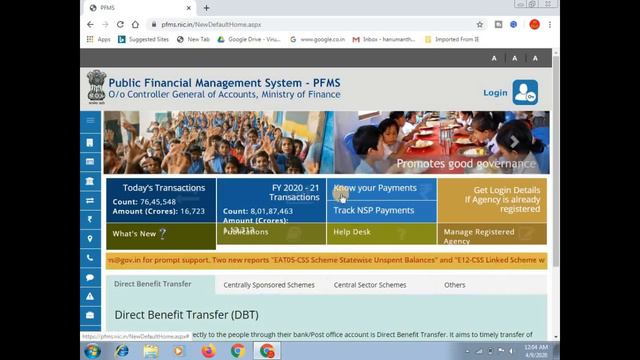Open the Google Drive bookmark
Screen dimensions: 640x360
tap(249, 39)
